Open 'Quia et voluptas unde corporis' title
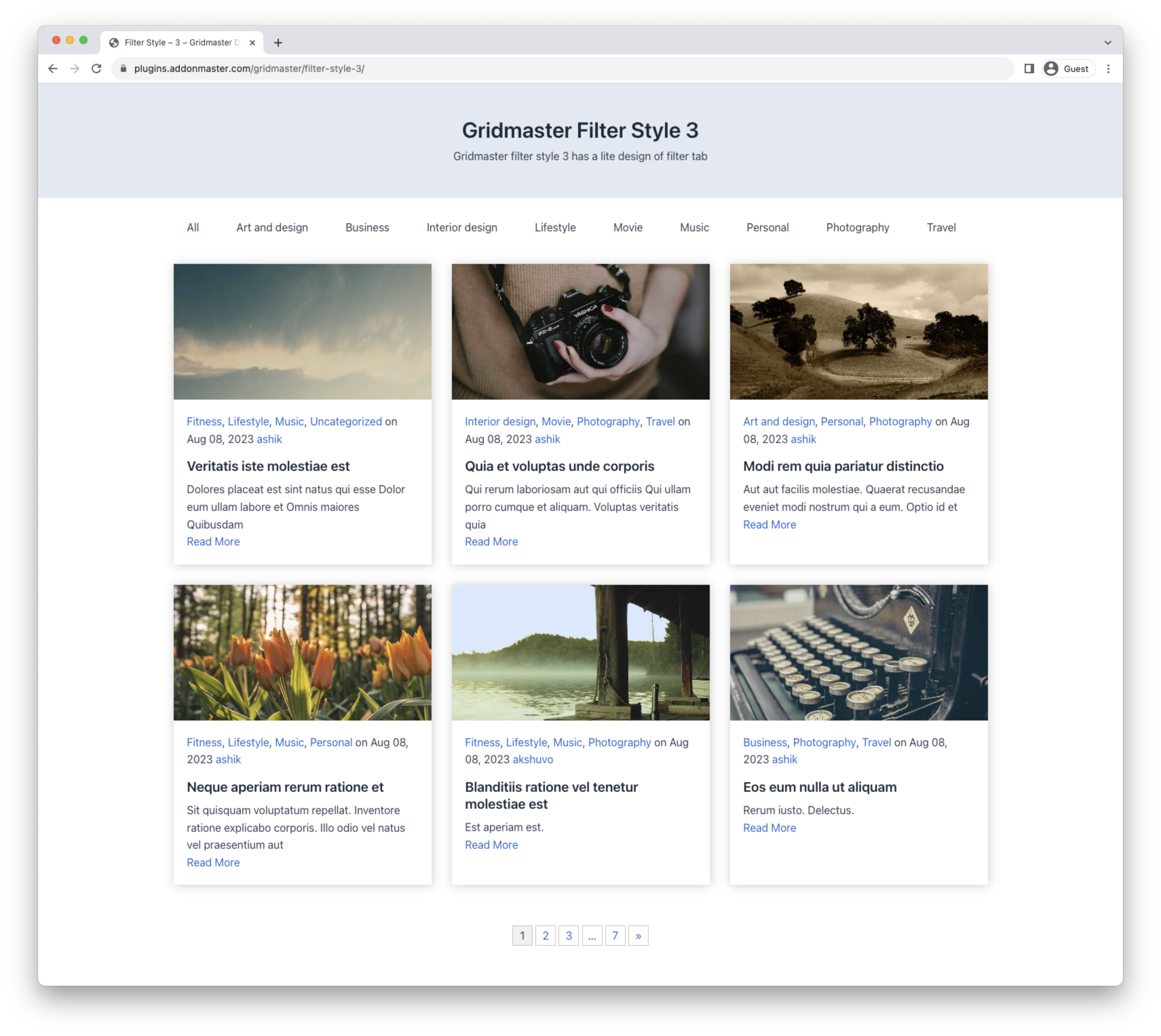The height and width of the screenshot is (1036, 1161). point(559,466)
